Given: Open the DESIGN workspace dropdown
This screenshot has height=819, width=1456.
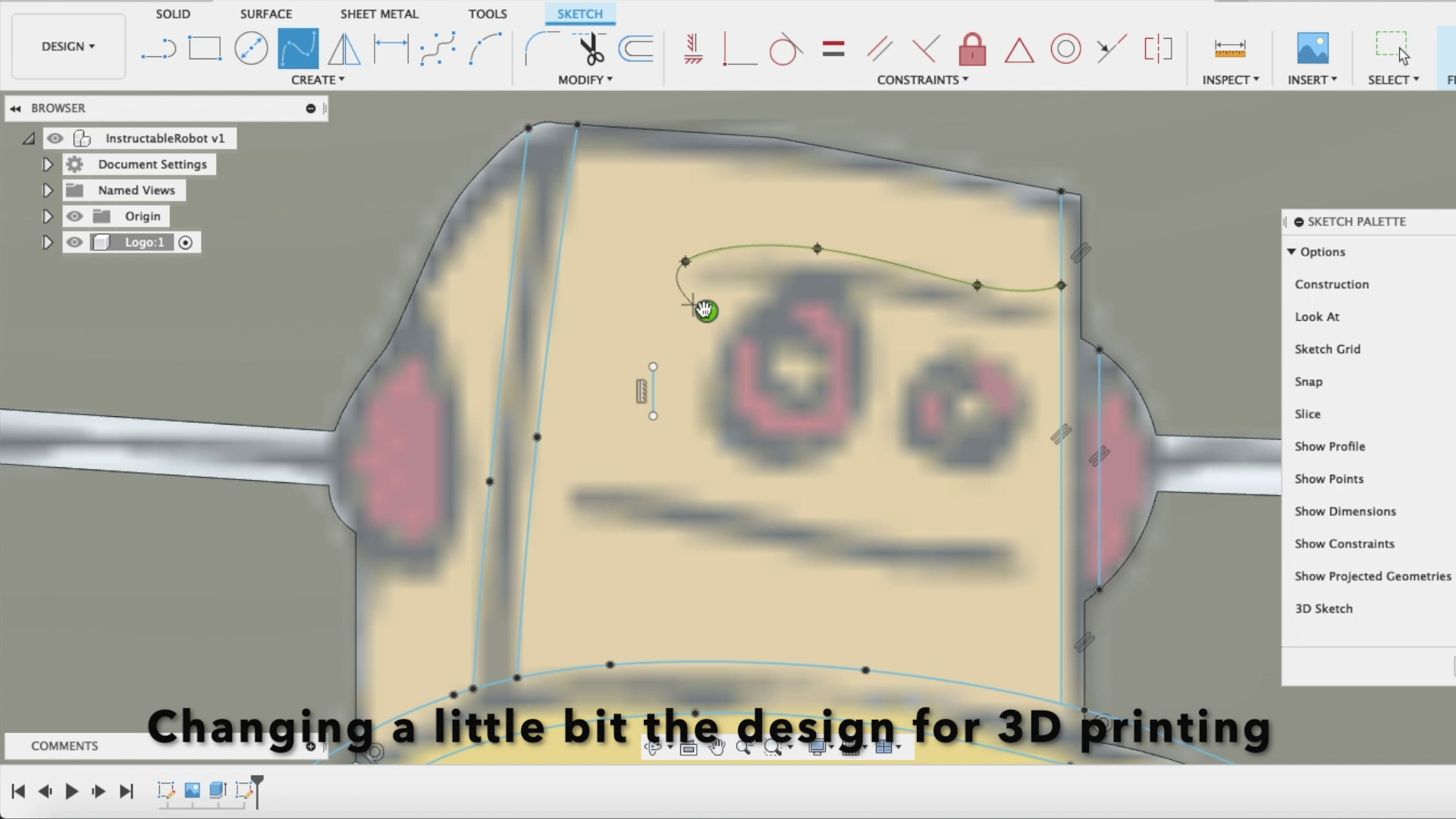Looking at the screenshot, I should coord(67,46).
